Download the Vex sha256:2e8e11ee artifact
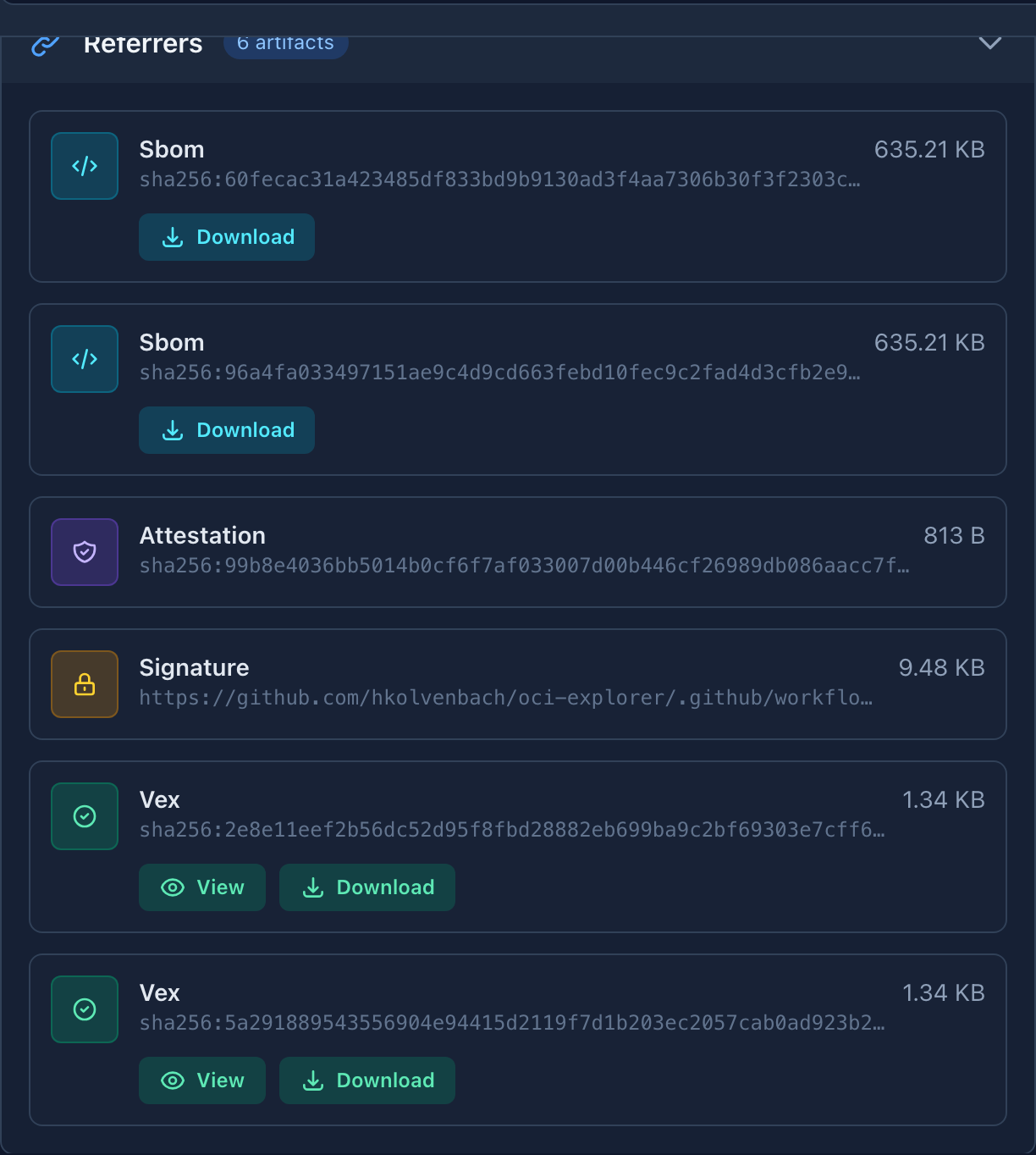1036x1155 pixels. click(x=367, y=887)
